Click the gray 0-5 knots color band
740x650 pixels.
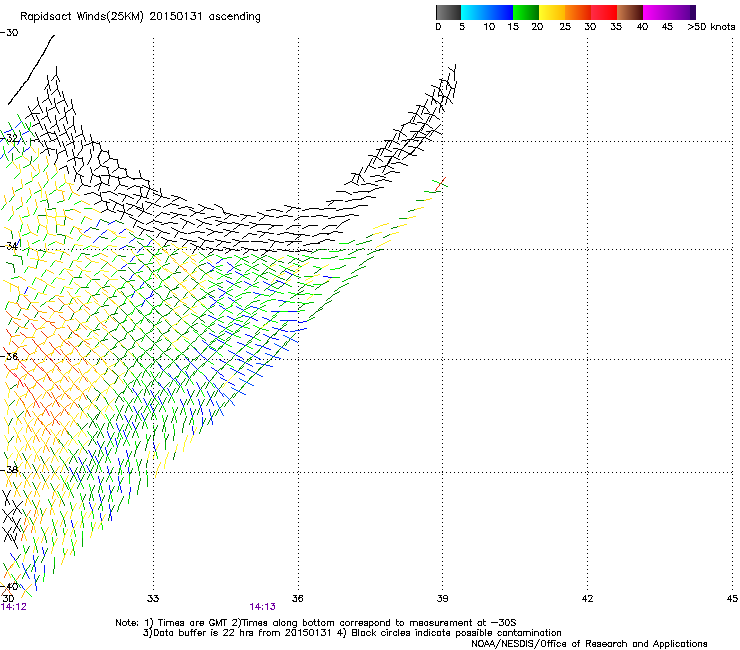coord(448,12)
